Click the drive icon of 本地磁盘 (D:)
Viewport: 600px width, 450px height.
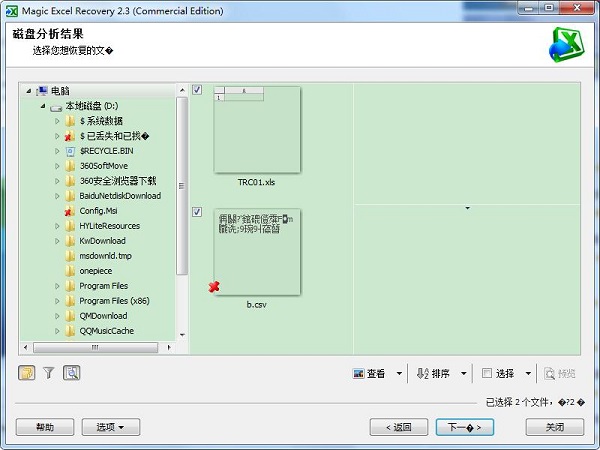pyautogui.click(x=56, y=107)
